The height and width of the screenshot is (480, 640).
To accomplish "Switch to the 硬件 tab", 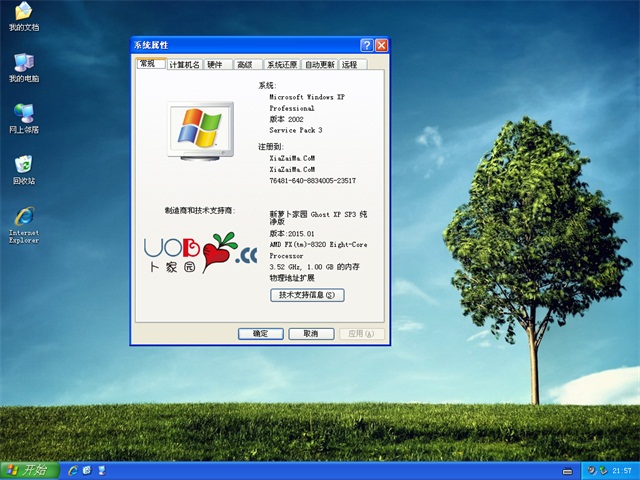I will 215,64.
